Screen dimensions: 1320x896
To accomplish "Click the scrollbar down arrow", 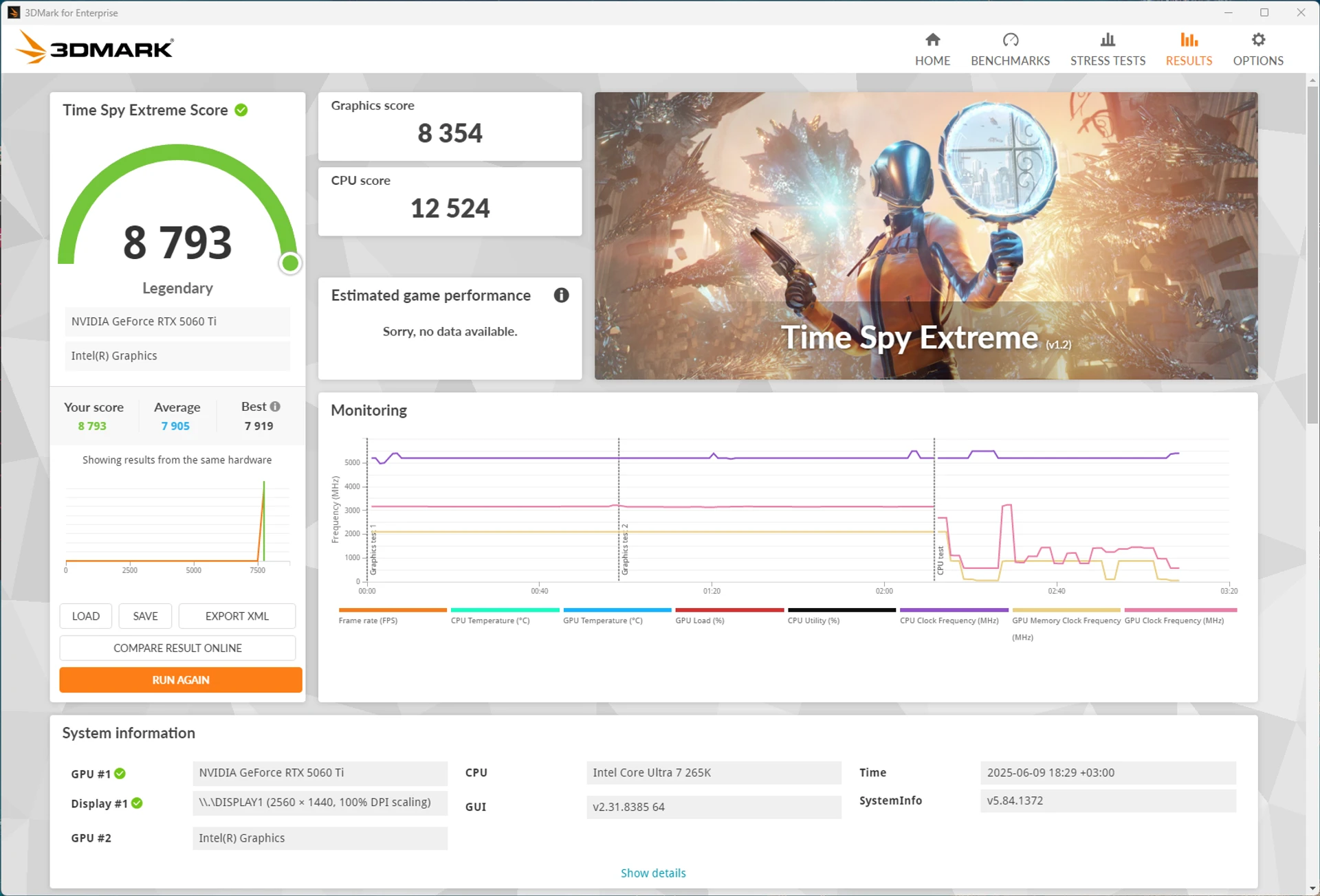I will pyautogui.click(x=1312, y=889).
